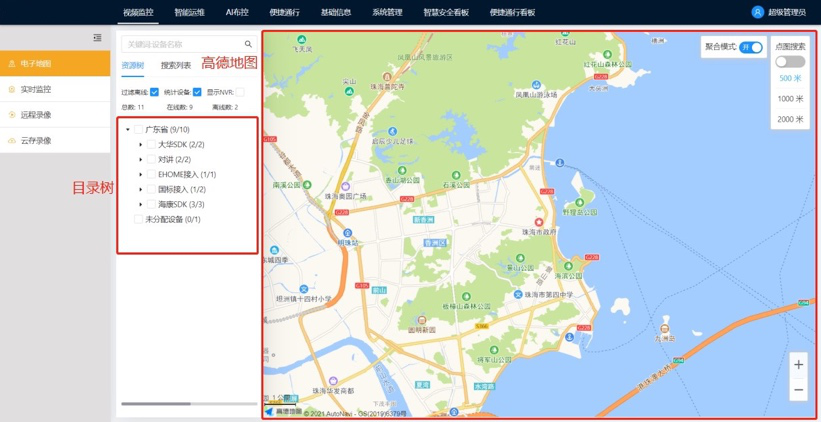Select the 海康SDK (3/3) tree label
This screenshot has width=821, height=422.
(x=181, y=204)
